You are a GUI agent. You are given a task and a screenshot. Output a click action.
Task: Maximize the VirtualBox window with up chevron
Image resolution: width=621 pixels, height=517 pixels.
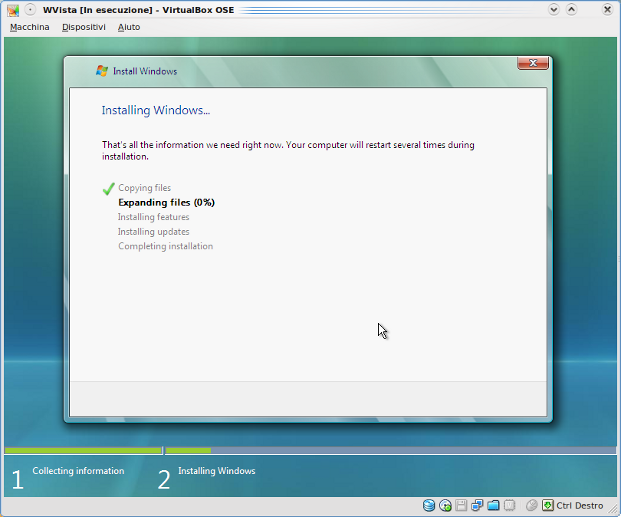[x=571, y=10]
